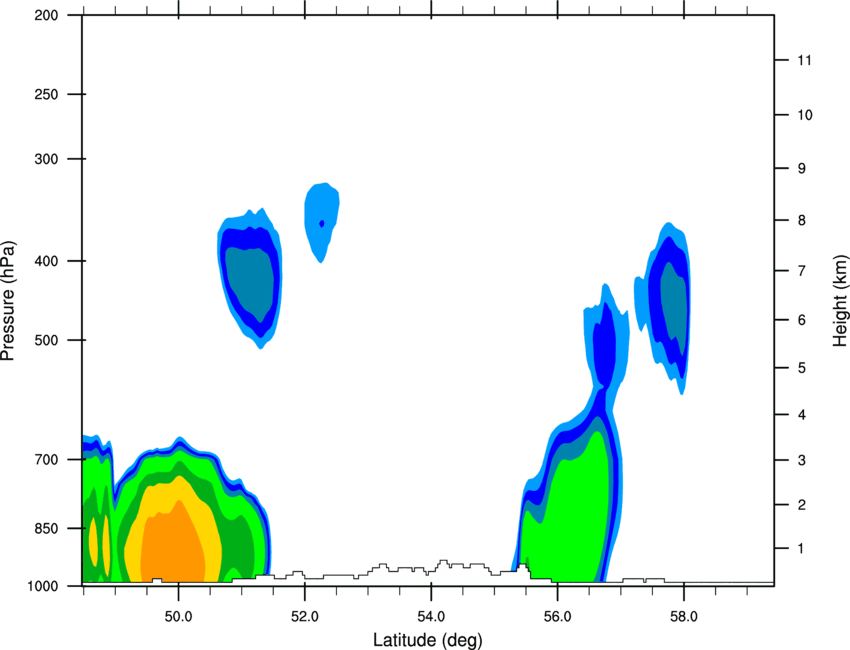Click the 'Height (km)' axis title
The height and width of the screenshot is (650, 850).
pyautogui.click(x=840, y=301)
